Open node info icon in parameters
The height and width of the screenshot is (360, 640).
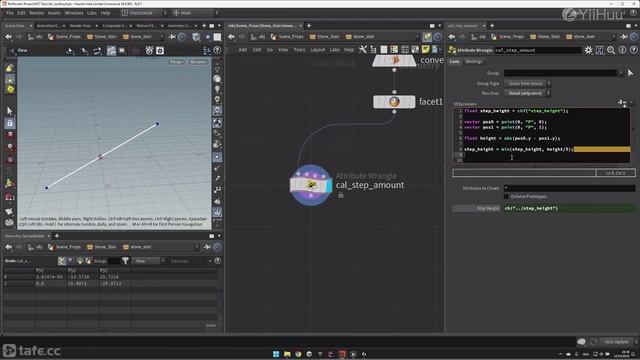tap(622, 50)
